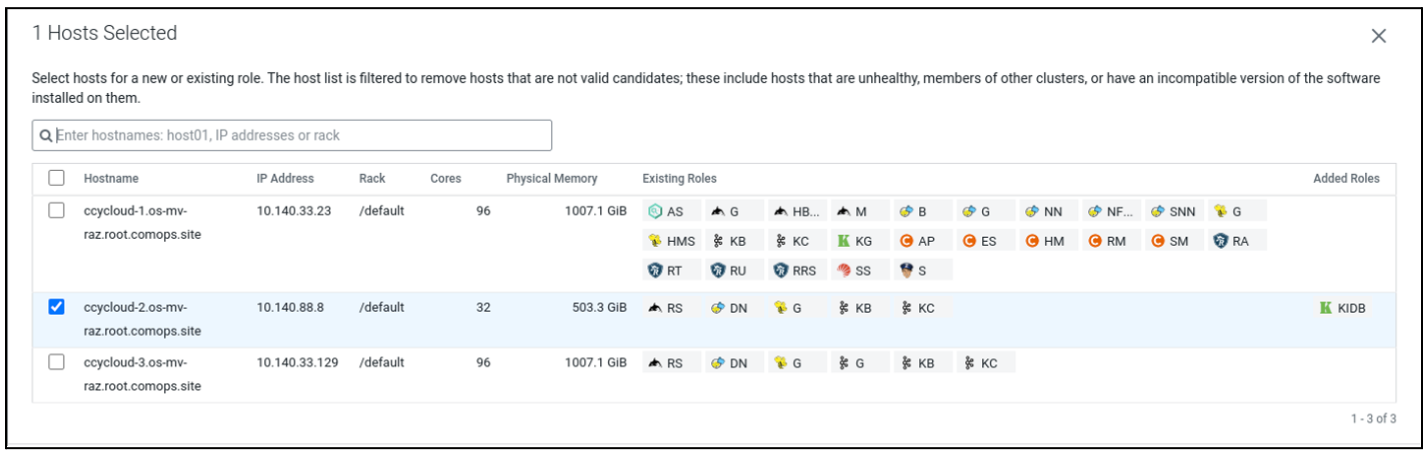This screenshot has width=1428, height=452.
Task: Click the search magnifier icon
Action: coord(45,135)
